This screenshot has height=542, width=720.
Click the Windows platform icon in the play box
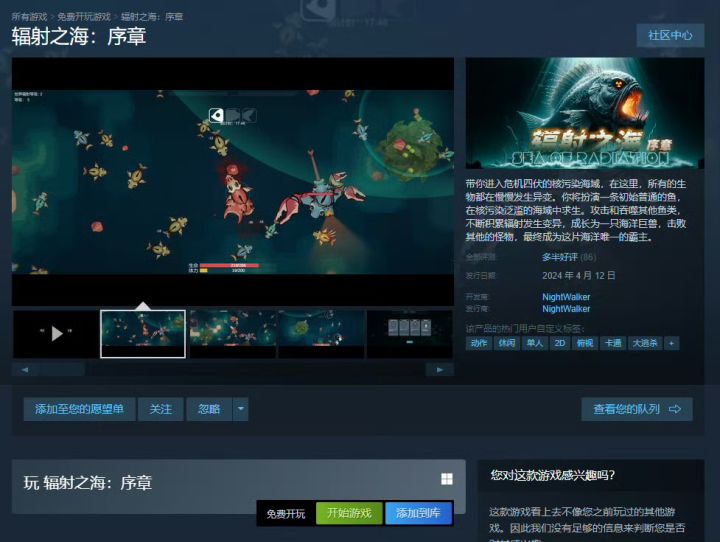(x=447, y=479)
